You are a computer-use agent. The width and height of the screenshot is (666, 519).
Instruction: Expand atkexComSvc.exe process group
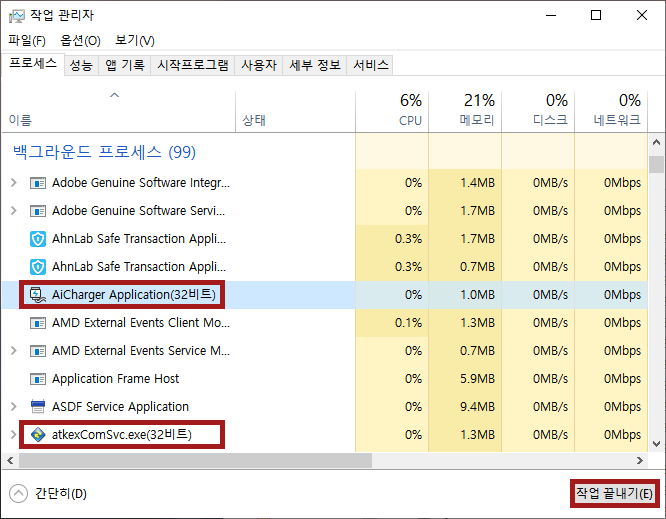[14, 434]
